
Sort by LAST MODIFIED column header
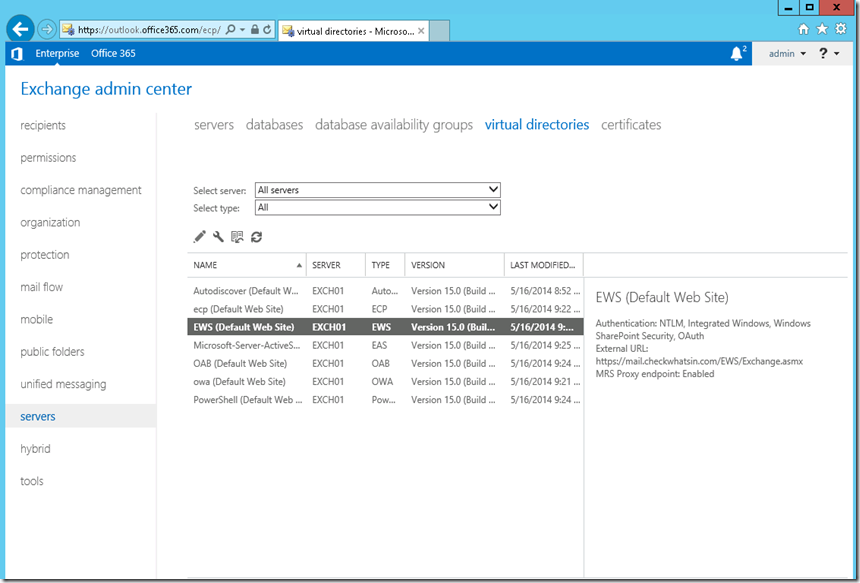click(544, 265)
